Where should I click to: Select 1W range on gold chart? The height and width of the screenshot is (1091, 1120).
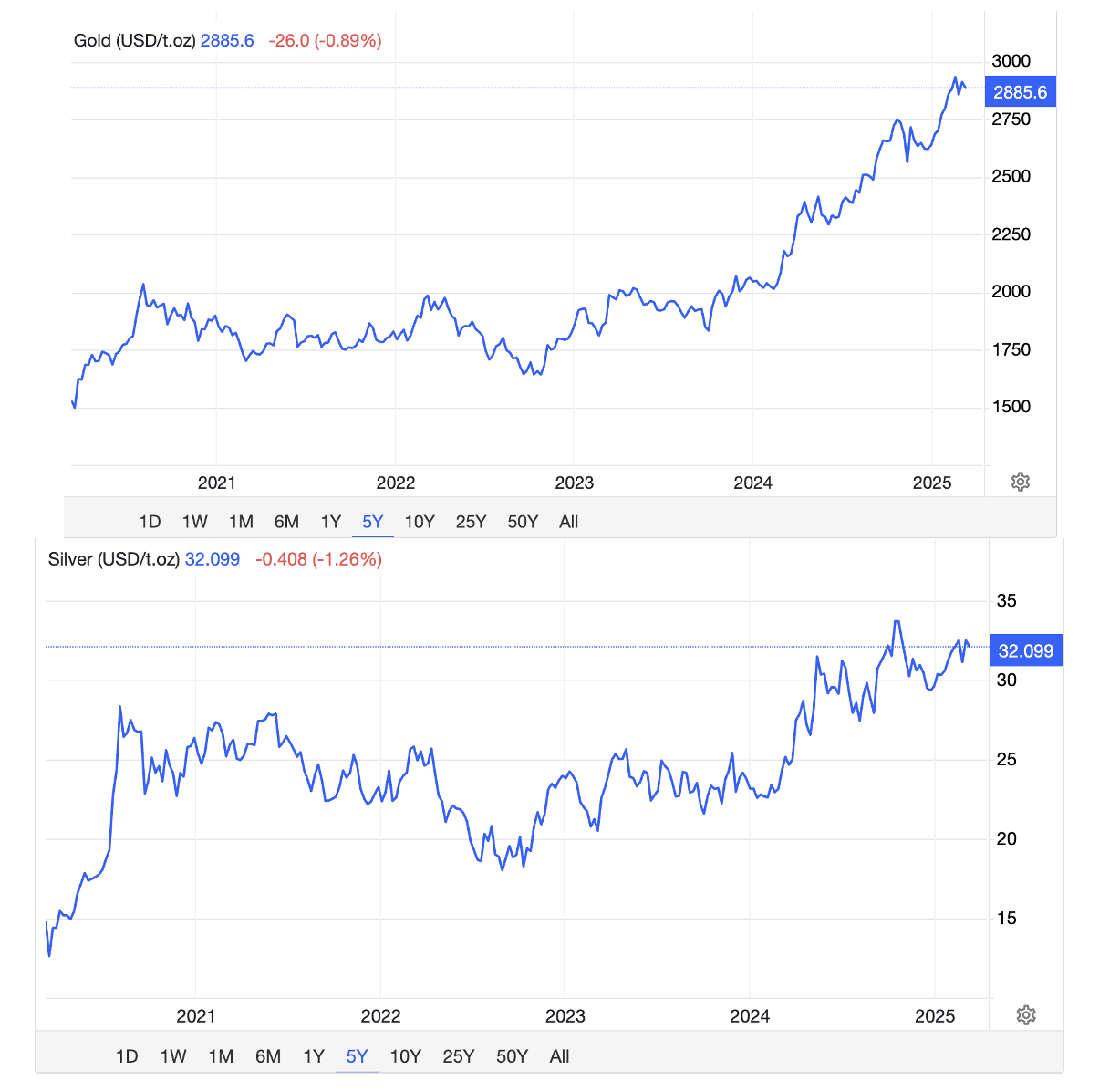(194, 522)
